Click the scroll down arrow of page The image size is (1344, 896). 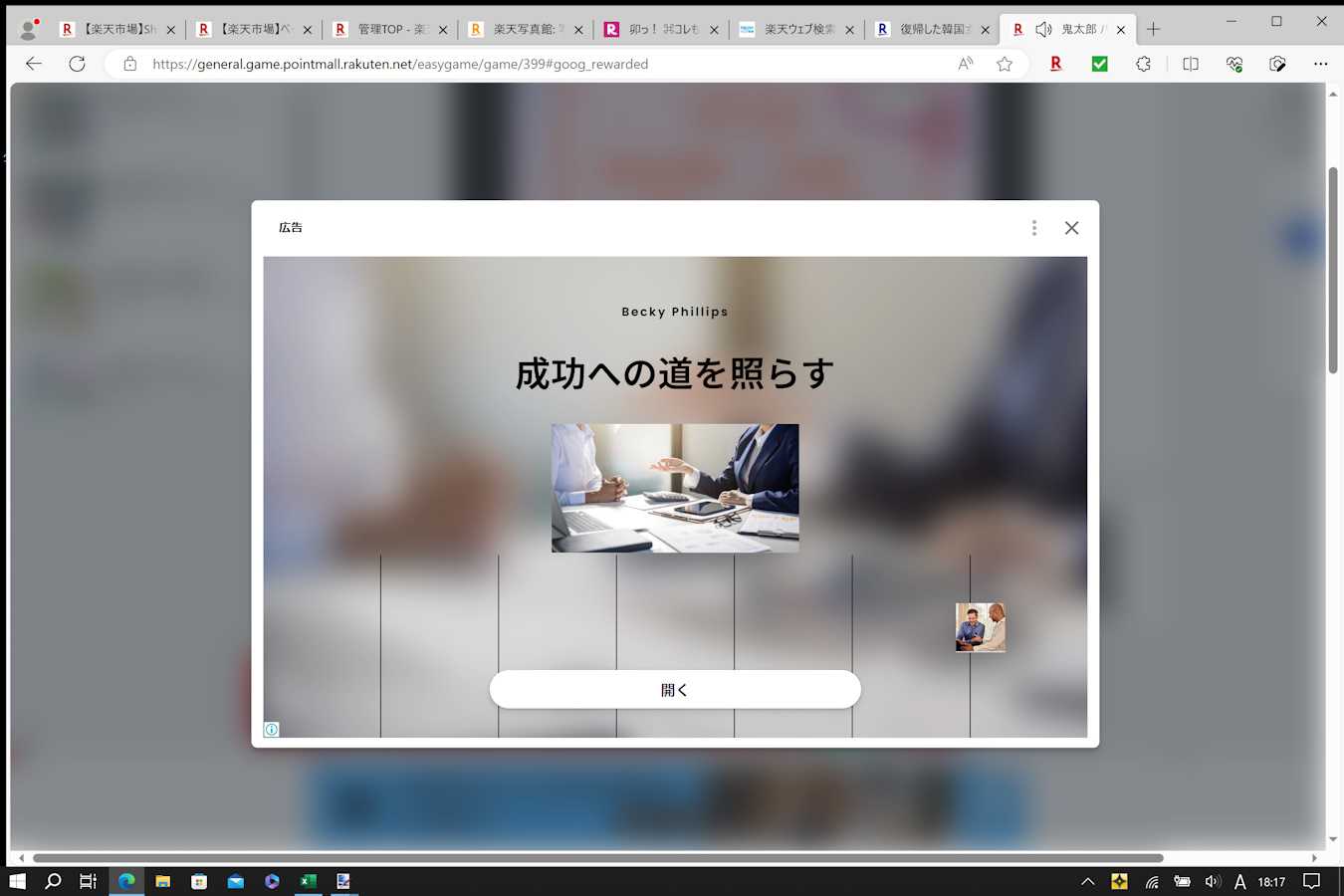pos(1333,839)
